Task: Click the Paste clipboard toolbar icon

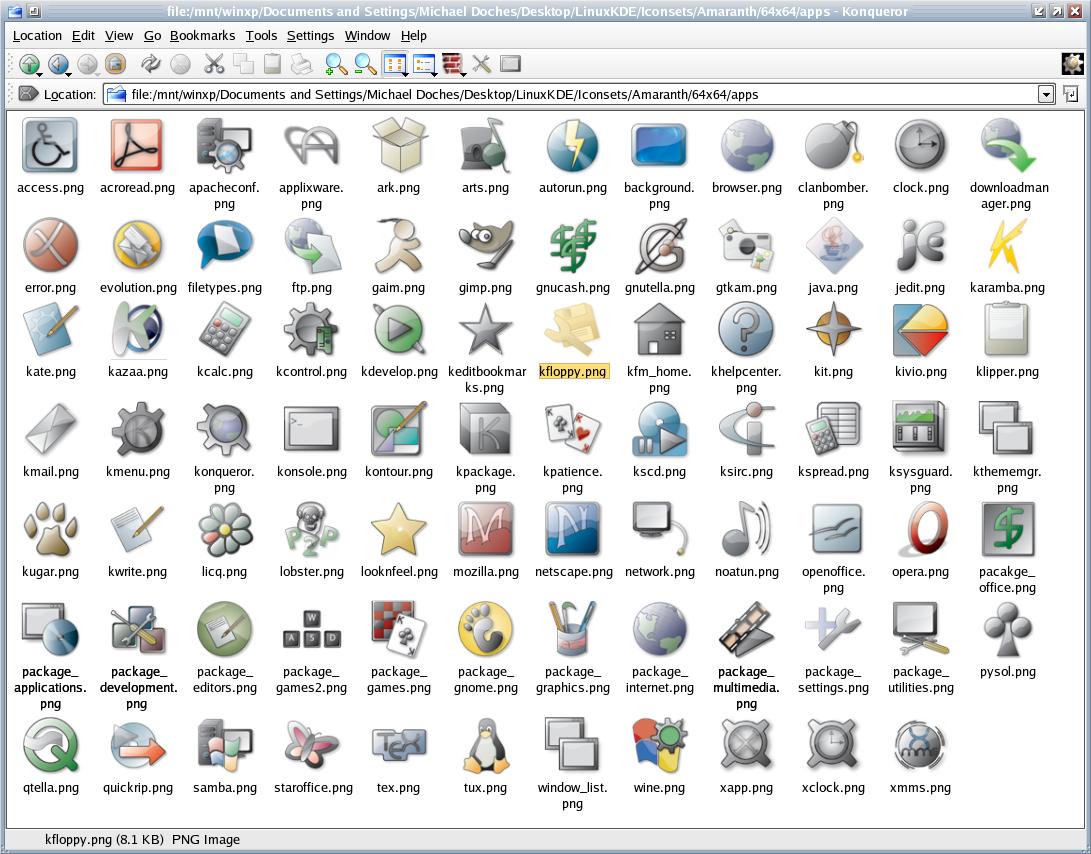Action: tap(272, 64)
